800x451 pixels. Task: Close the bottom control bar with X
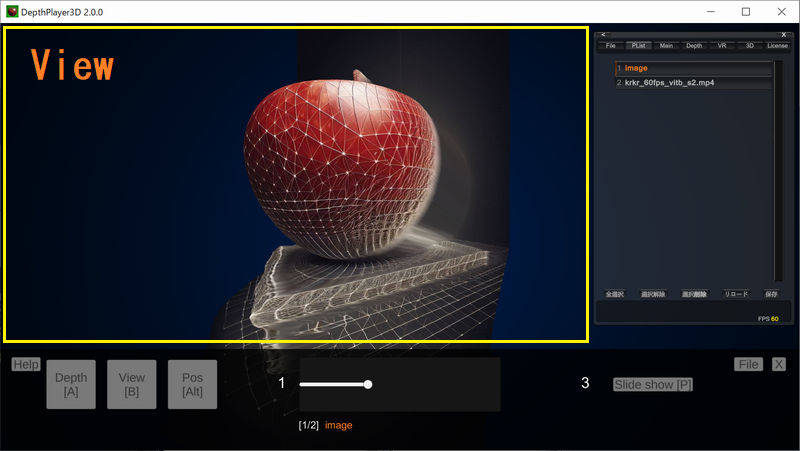point(778,365)
